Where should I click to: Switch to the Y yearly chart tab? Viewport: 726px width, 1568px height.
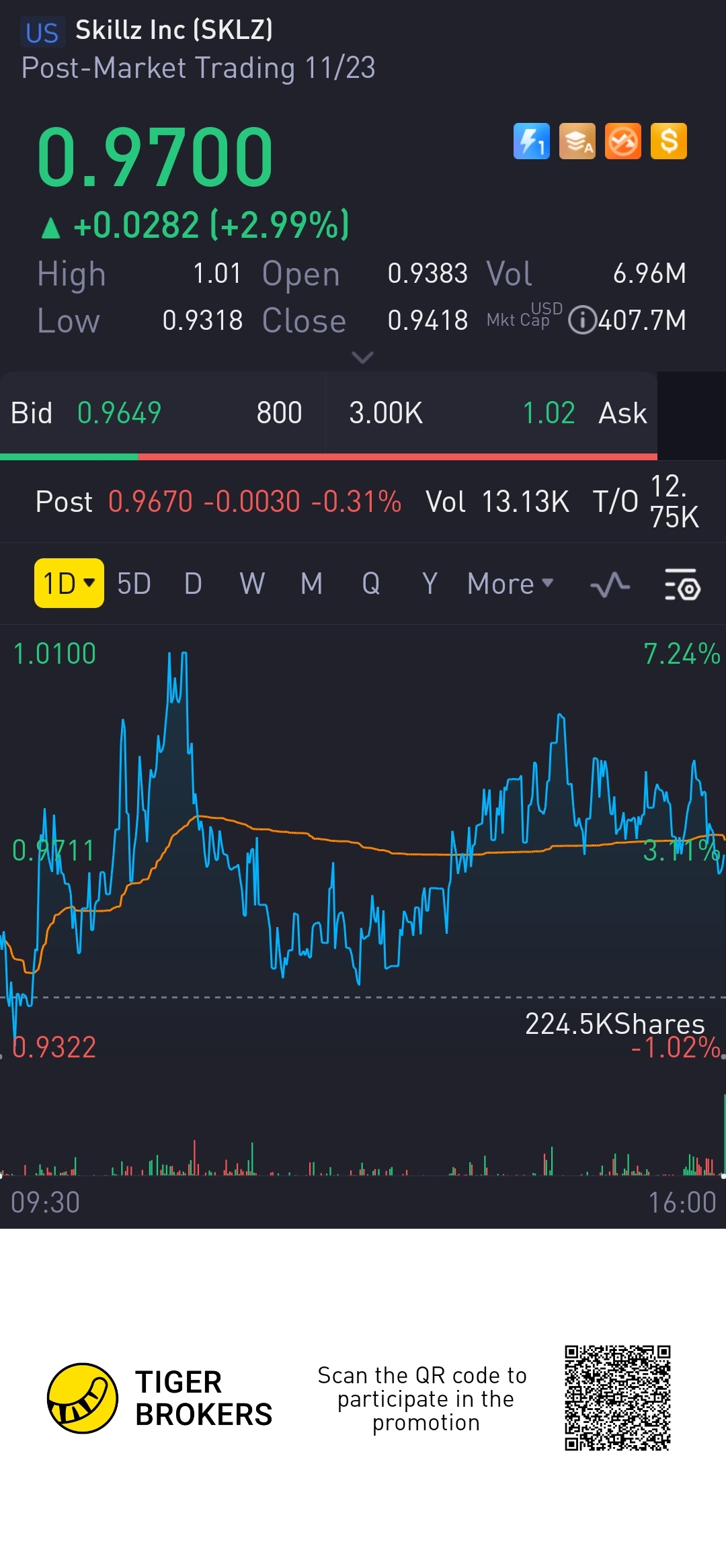[430, 584]
